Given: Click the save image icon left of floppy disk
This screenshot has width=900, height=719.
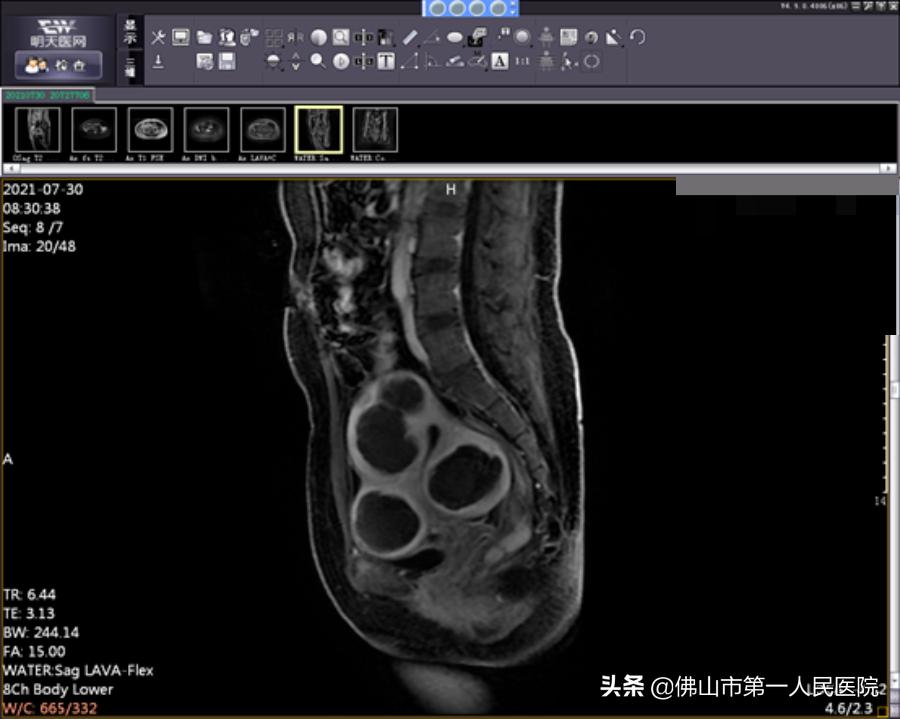Looking at the screenshot, I should pos(204,61).
